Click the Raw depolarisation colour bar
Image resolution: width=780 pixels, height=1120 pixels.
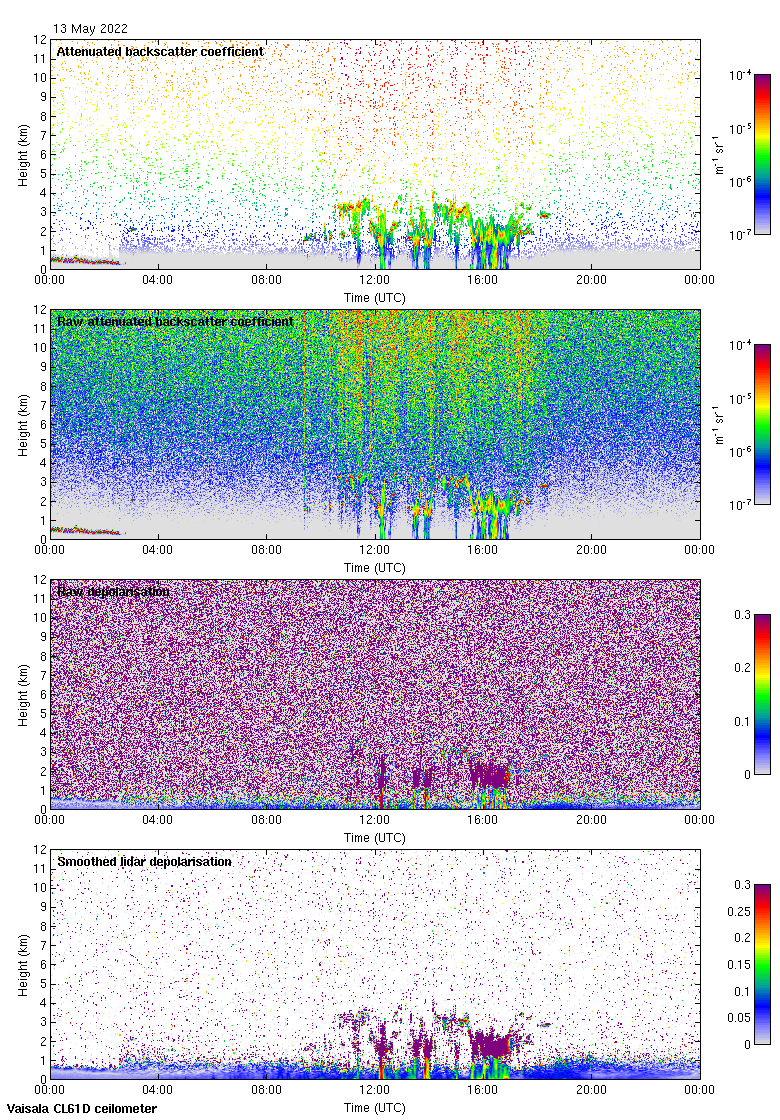click(x=763, y=694)
